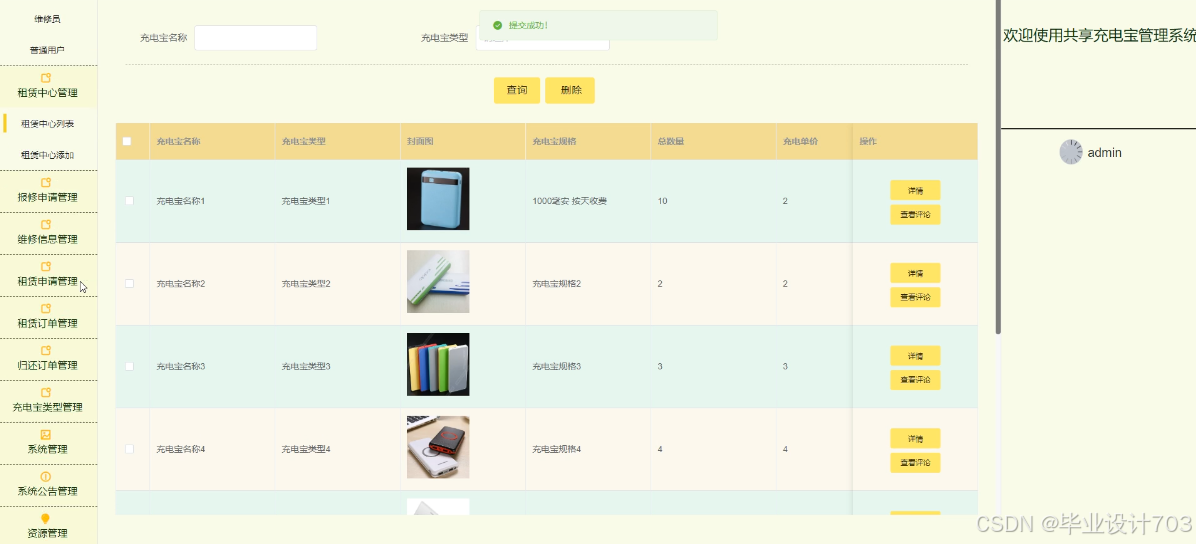Click the icon above 租赁中心管理
This screenshot has height=544, width=1196.
[x=46, y=78]
